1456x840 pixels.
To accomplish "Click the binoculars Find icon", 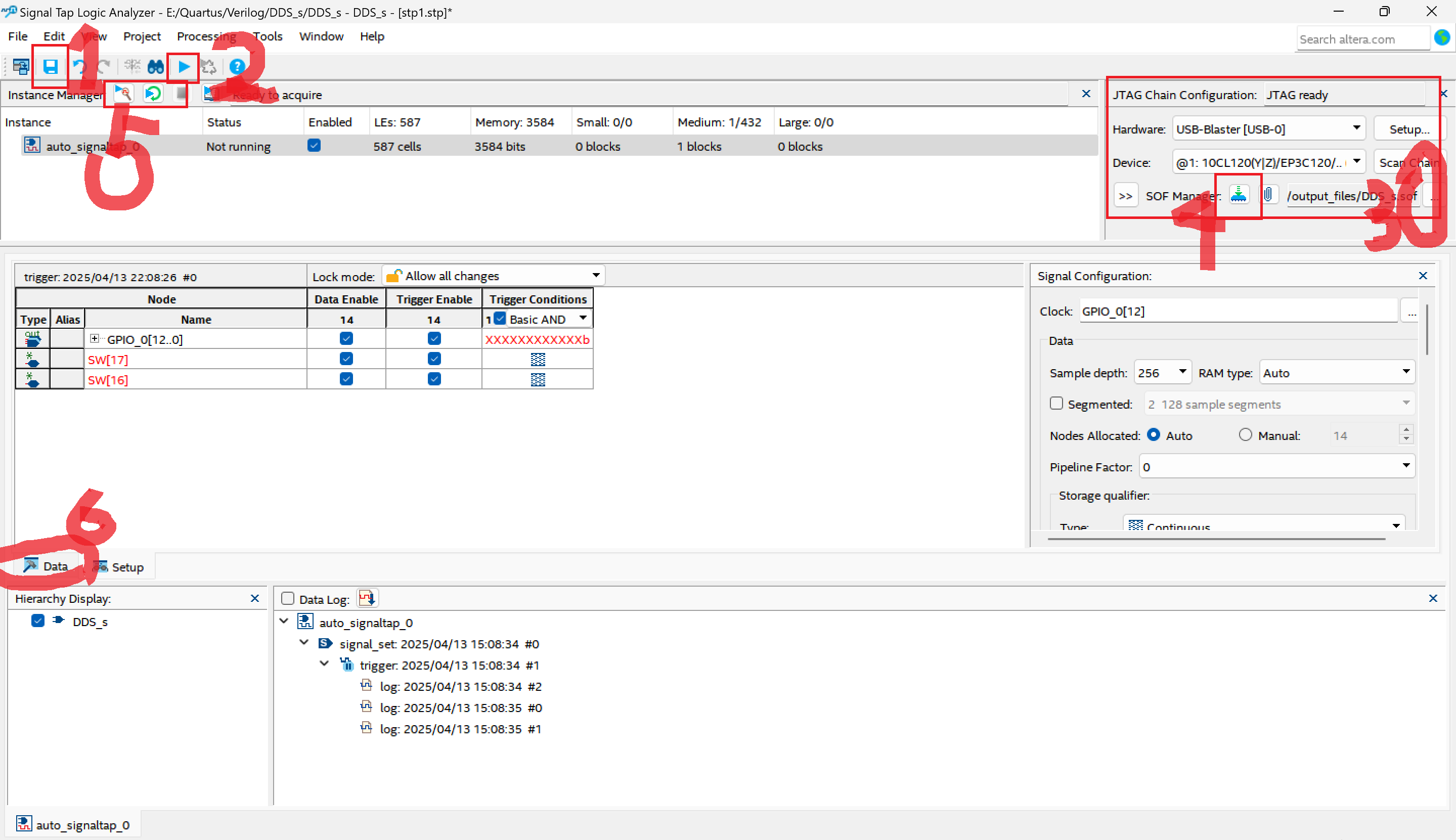I will click(156, 67).
